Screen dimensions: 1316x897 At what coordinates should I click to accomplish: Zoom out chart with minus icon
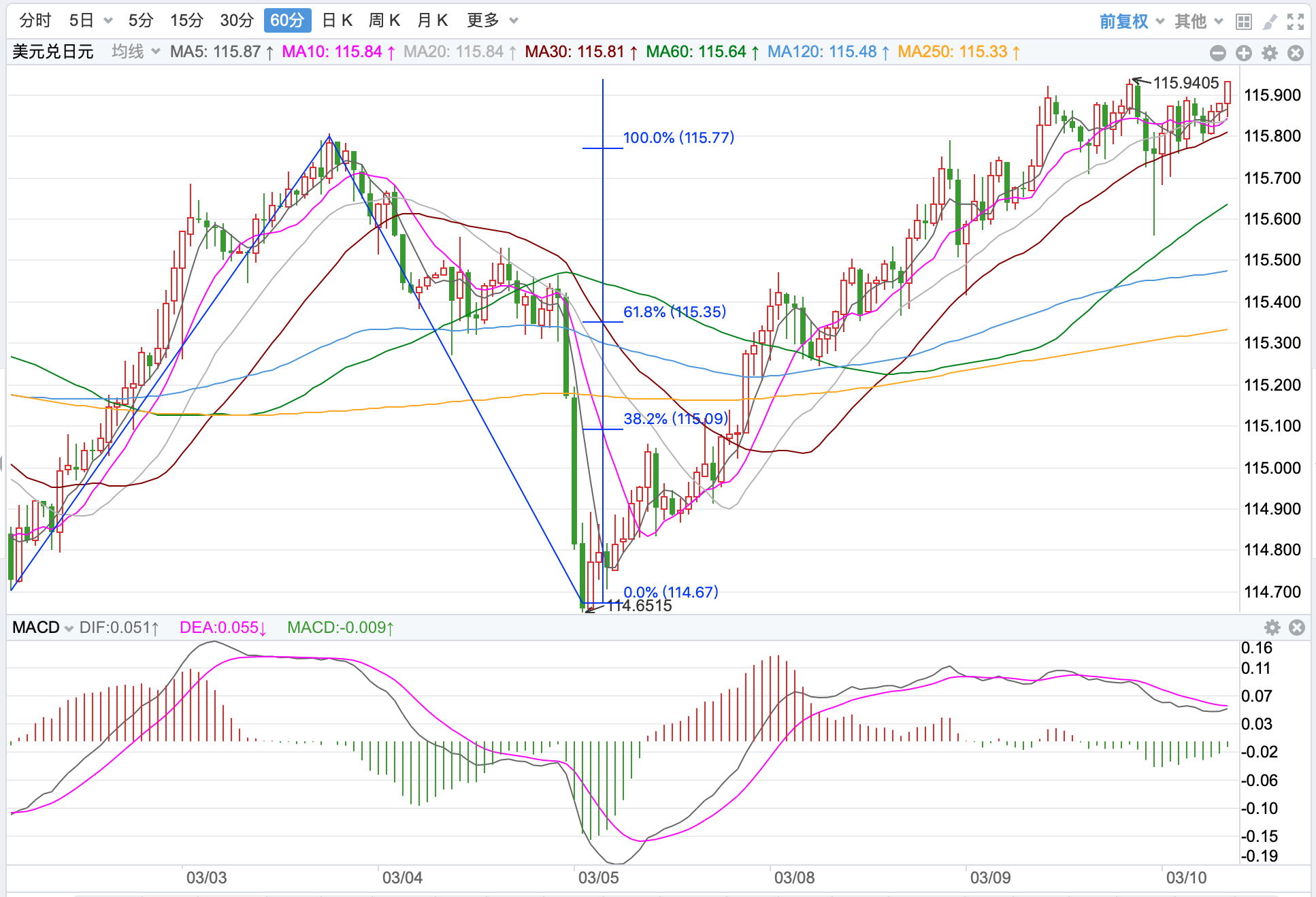1218,53
